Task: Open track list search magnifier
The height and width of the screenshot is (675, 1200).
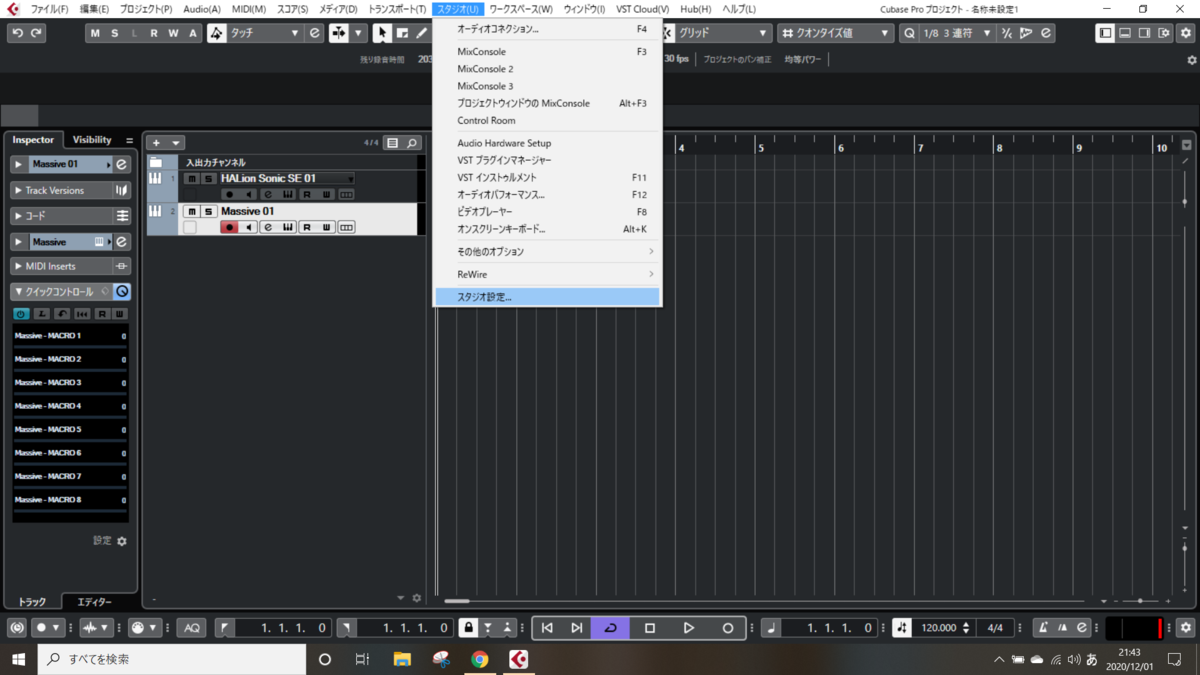Action: point(411,143)
